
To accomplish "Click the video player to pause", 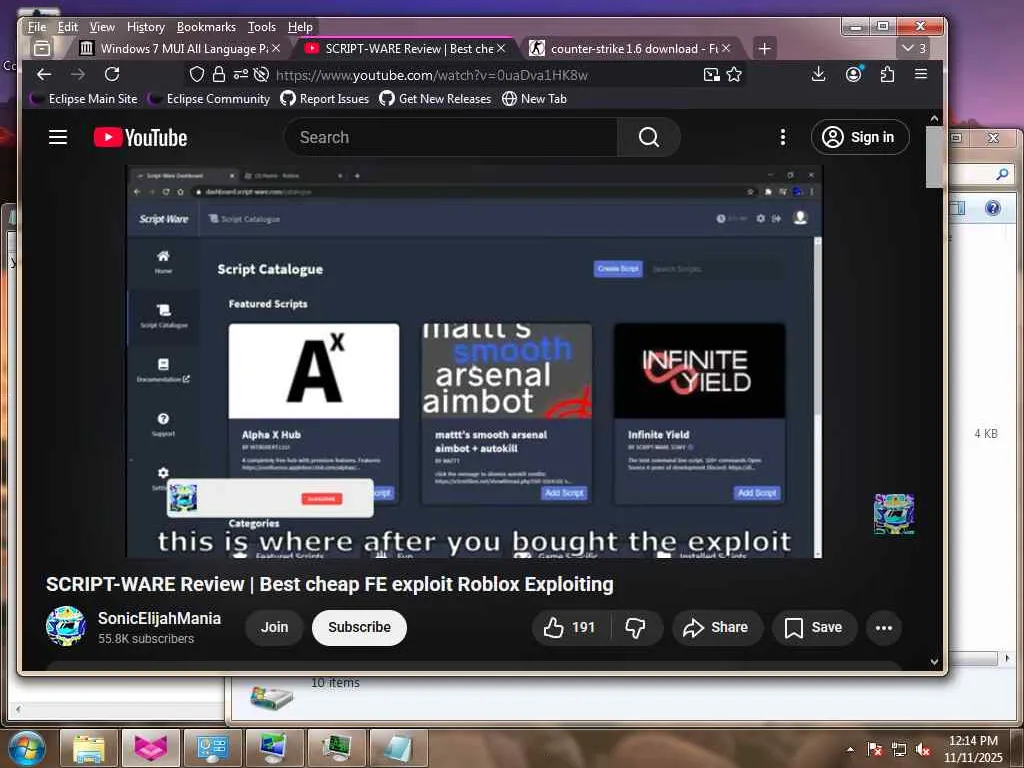I will coord(474,361).
